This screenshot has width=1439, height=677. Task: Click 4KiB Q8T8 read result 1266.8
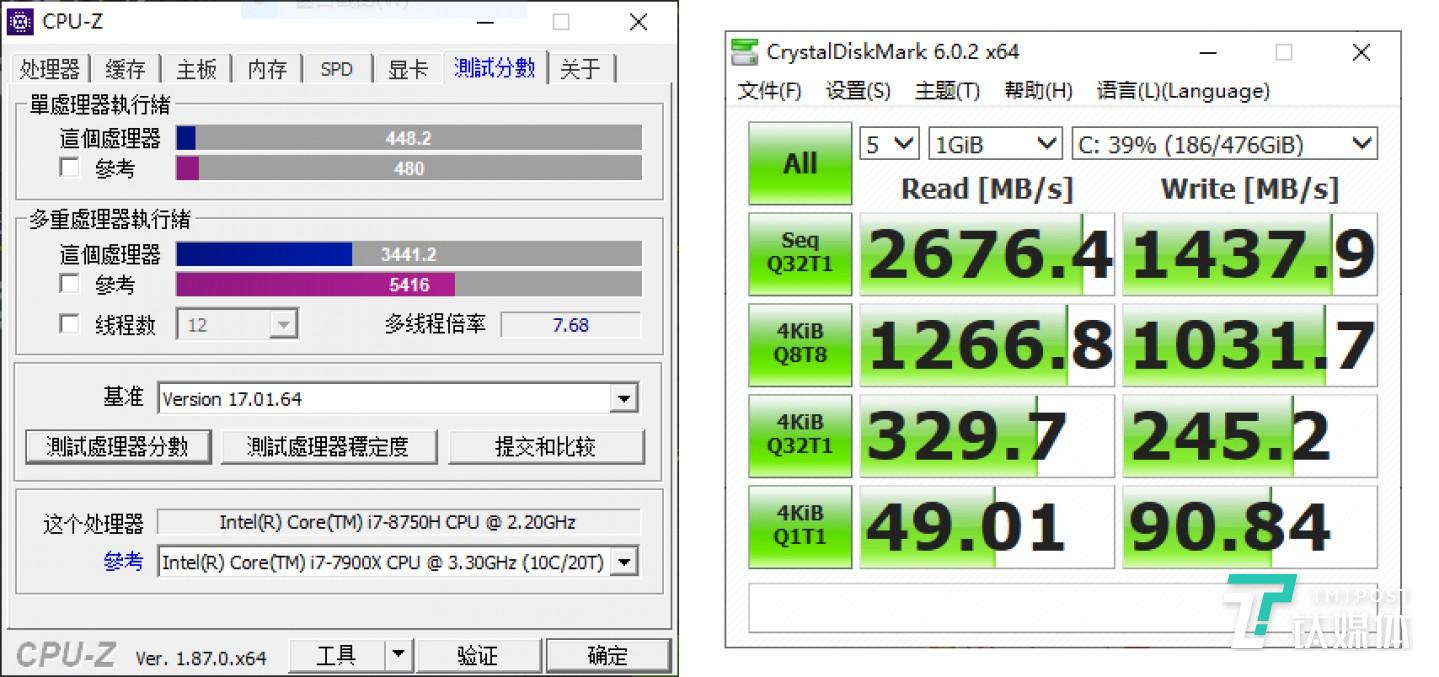click(x=987, y=345)
